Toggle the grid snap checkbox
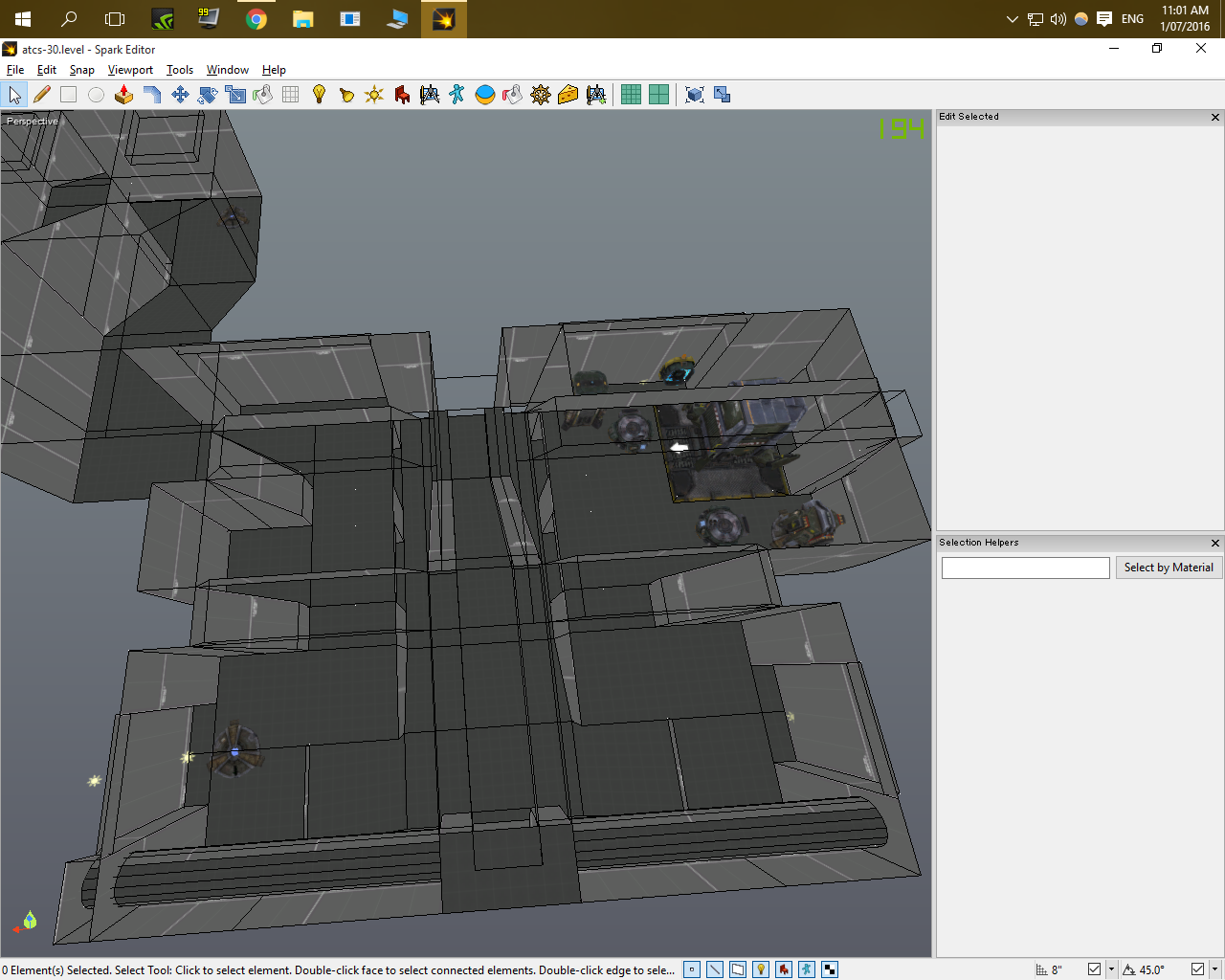 (x=1094, y=969)
